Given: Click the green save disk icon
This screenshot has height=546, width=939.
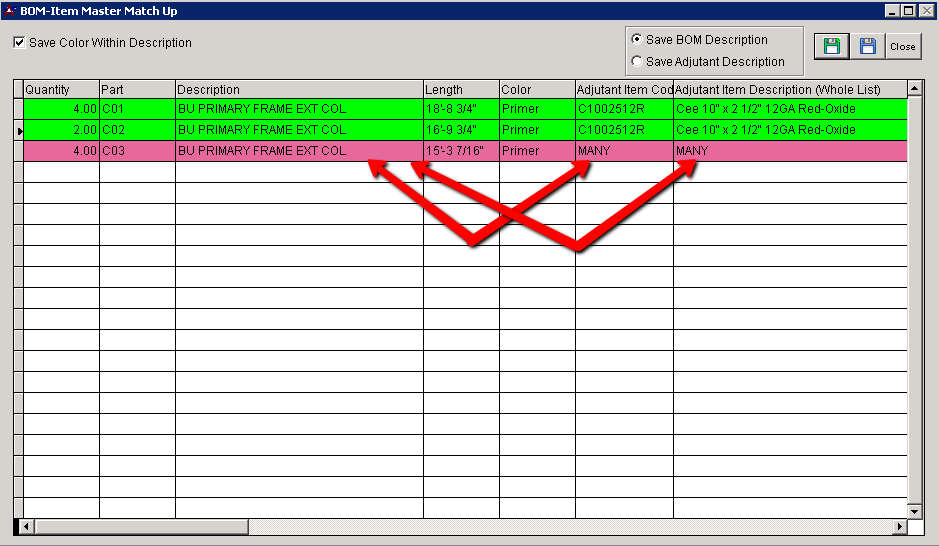Looking at the screenshot, I should point(831,46).
